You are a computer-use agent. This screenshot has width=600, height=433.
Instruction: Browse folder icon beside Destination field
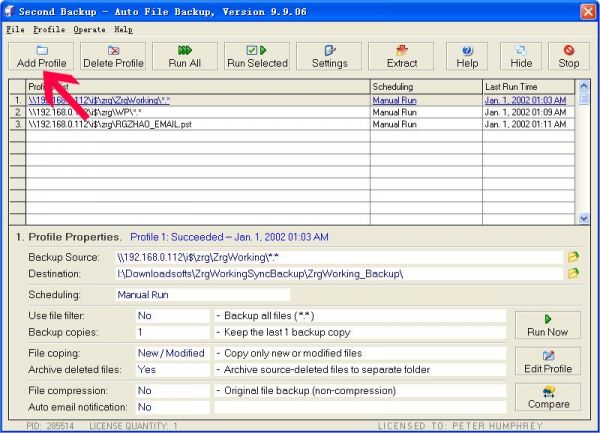(573, 274)
